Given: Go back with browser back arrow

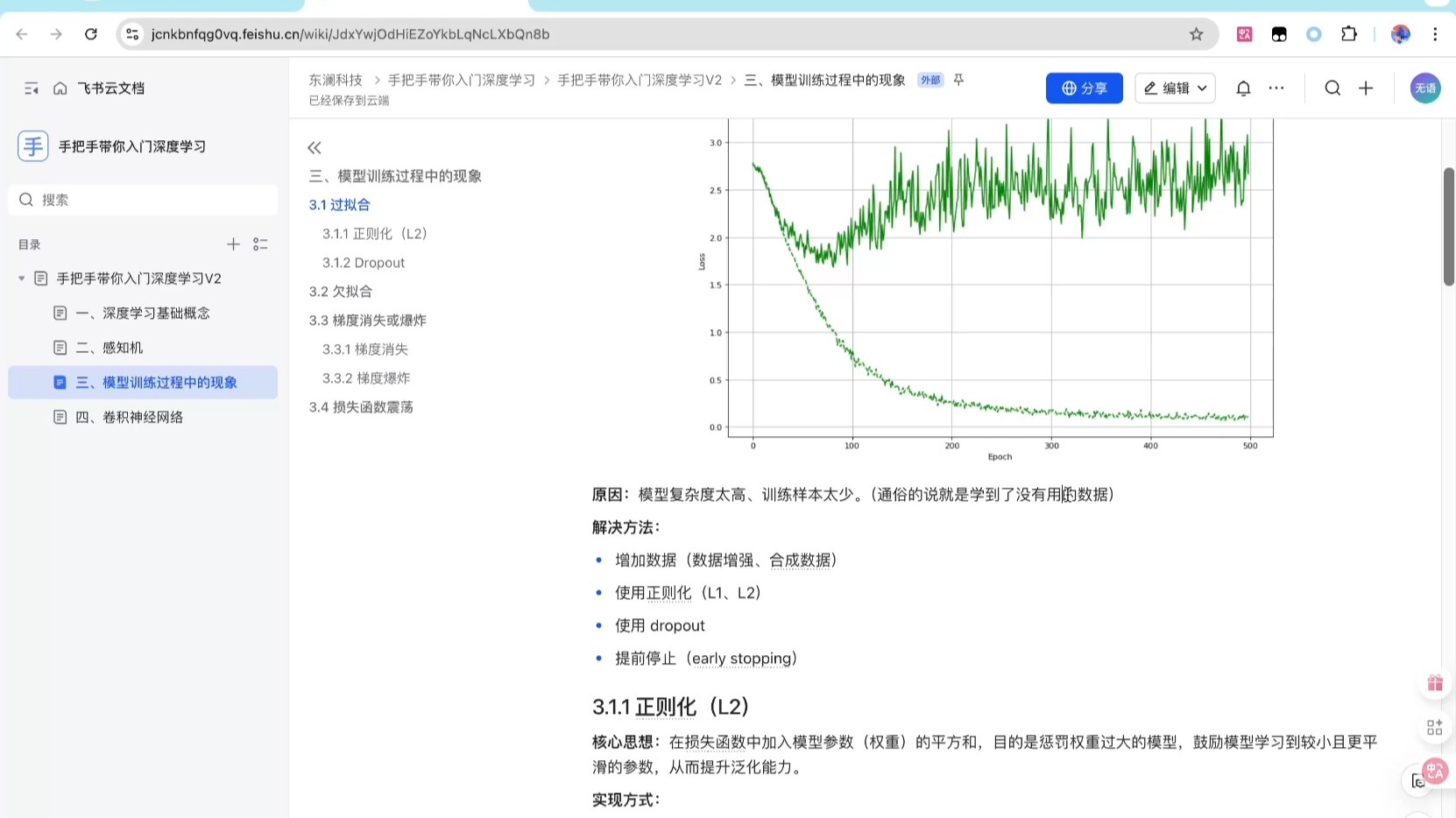Looking at the screenshot, I should 22,34.
